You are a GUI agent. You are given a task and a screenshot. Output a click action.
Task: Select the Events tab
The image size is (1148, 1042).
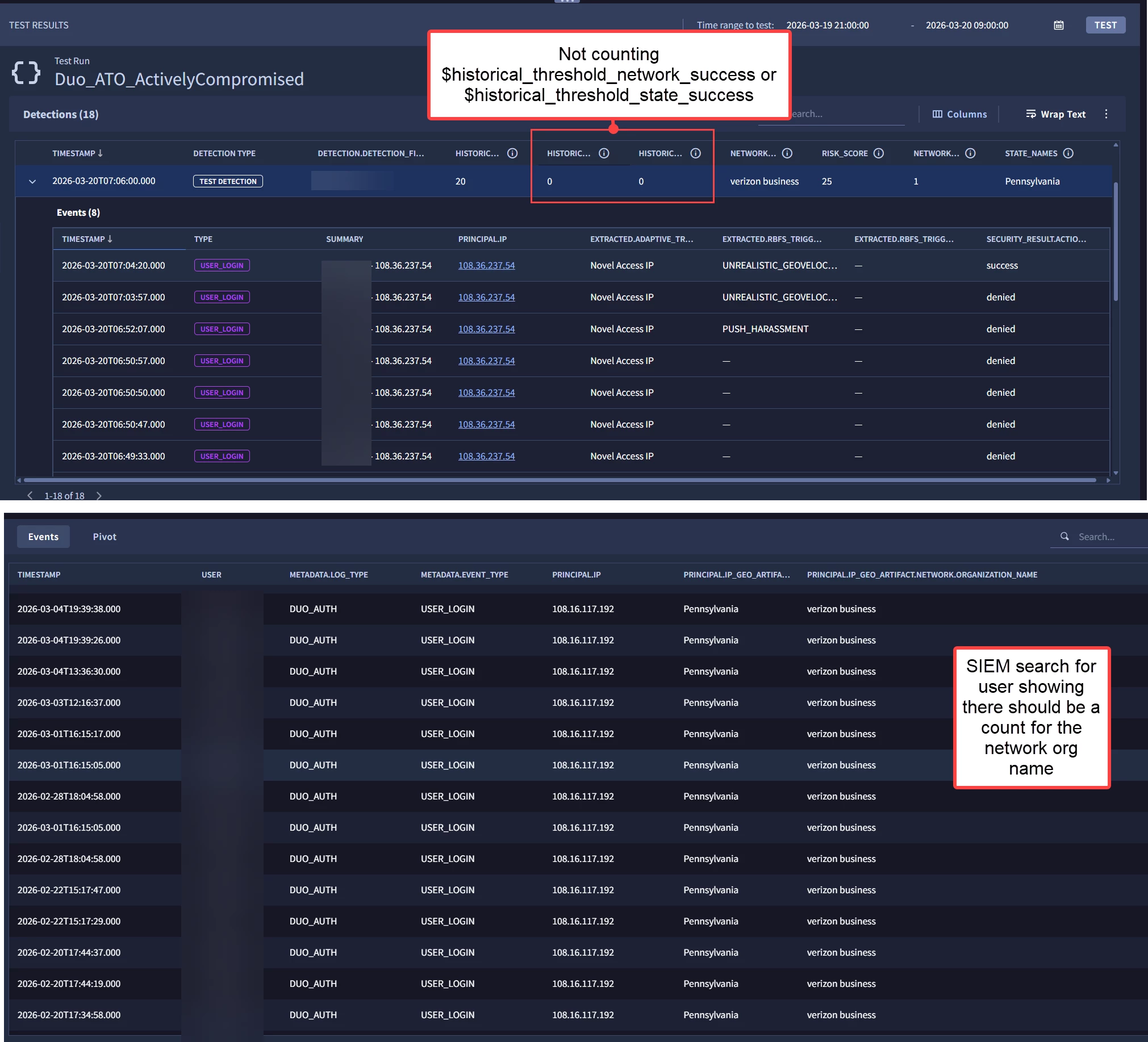click(43, 537)
